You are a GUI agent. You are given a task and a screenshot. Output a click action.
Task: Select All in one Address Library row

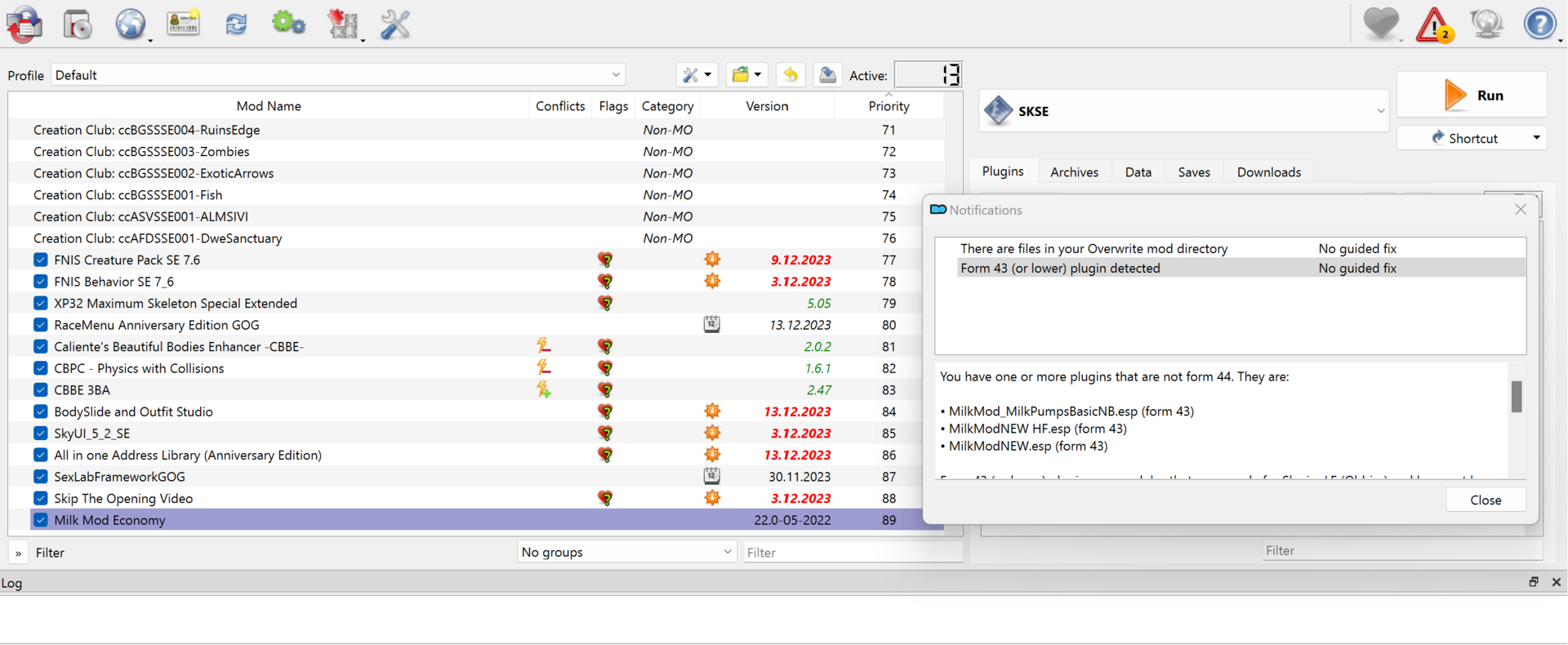(x=476, y=455)
